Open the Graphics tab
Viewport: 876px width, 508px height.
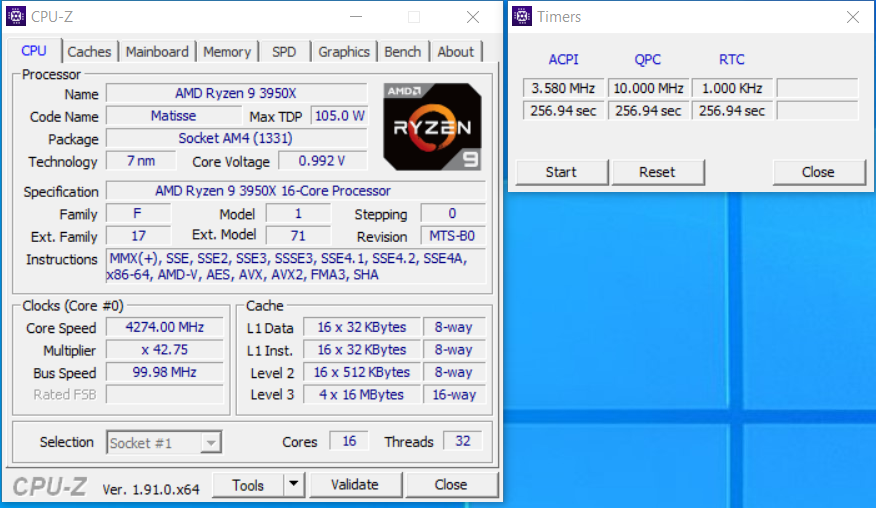click(x=344, y=52)
